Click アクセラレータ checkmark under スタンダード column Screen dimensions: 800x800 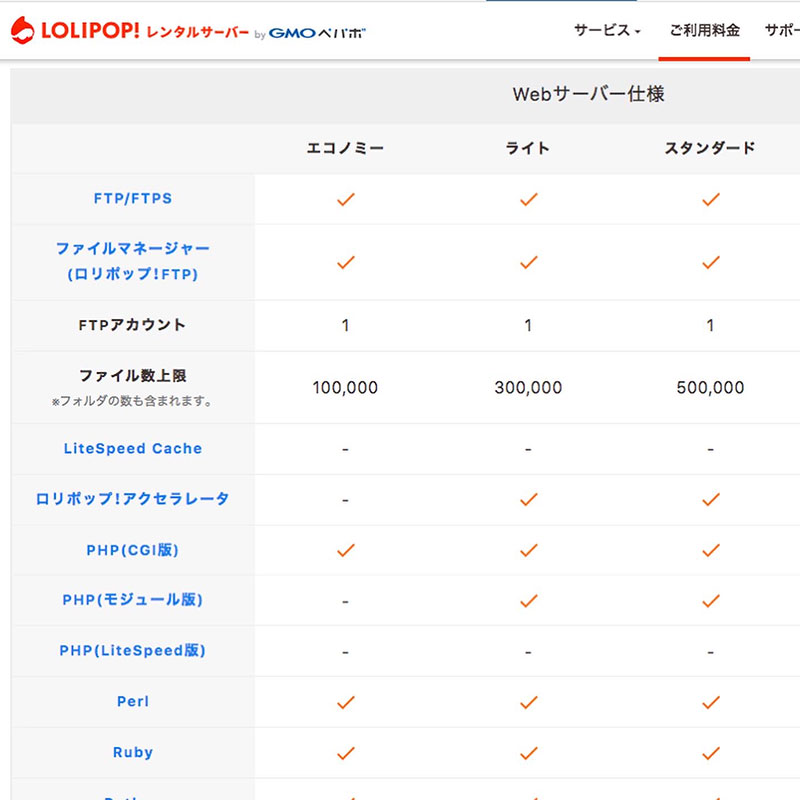pyautogui.click(x=711, y=499)
